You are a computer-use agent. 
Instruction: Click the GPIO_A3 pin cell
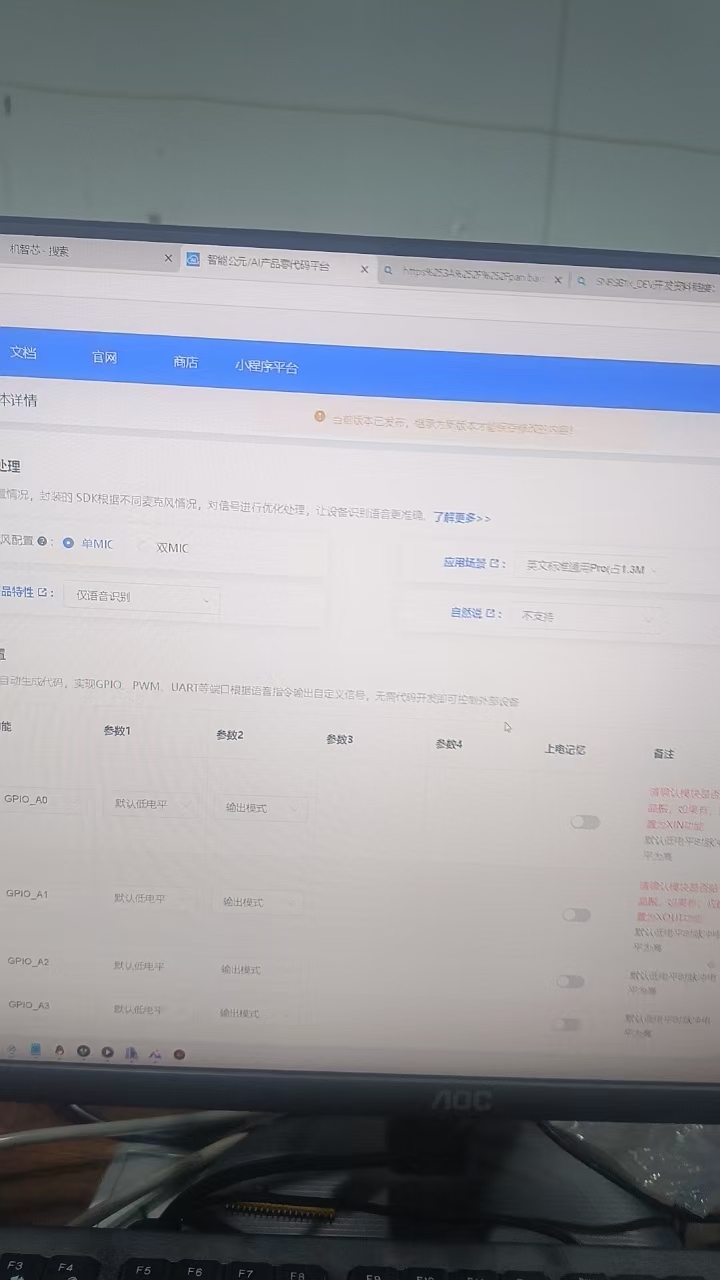[x=29, y=1005]
